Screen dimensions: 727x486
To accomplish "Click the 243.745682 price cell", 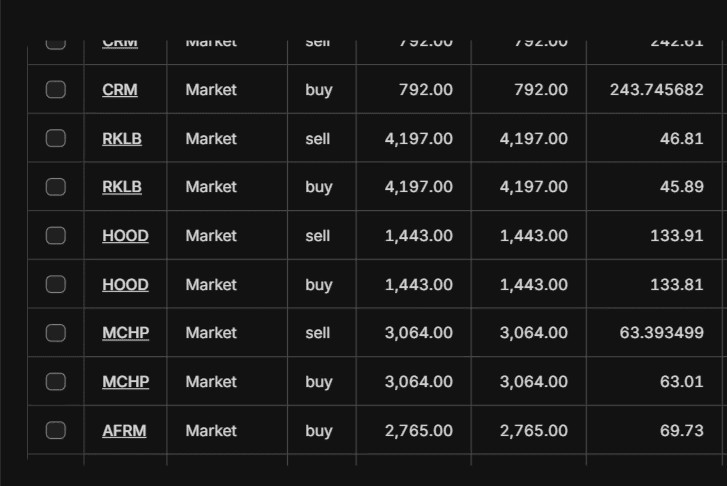I will (x=656, y=90).
